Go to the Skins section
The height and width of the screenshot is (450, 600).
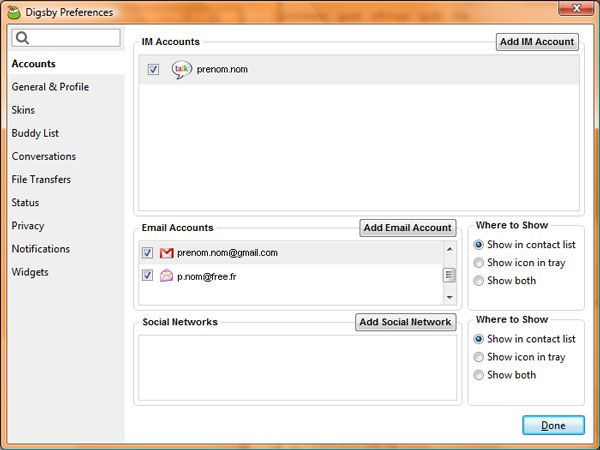pos(23,110)
